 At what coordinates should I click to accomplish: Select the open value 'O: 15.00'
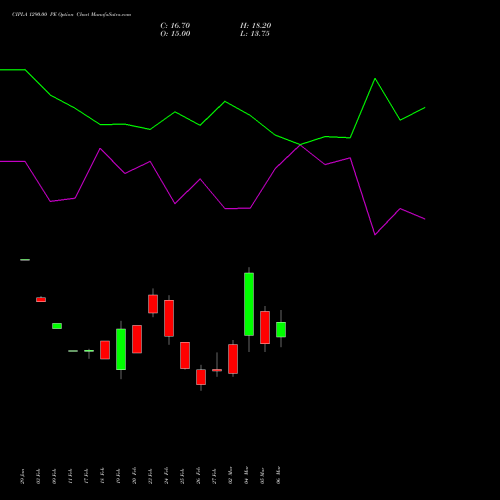point(175,34)
